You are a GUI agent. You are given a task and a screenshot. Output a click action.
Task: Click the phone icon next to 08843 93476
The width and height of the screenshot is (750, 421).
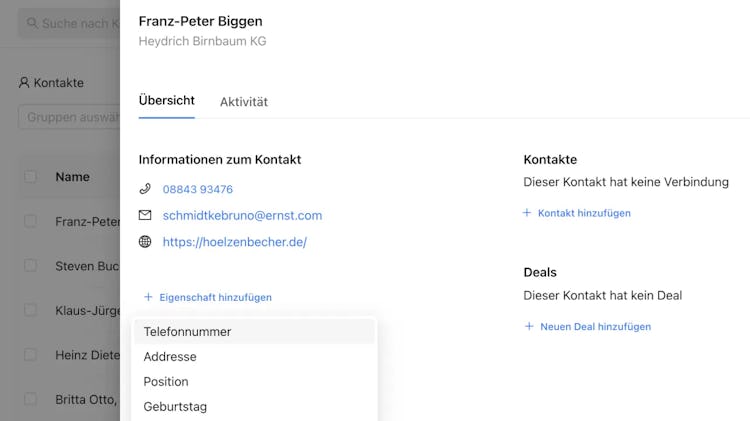coord(145,189)
